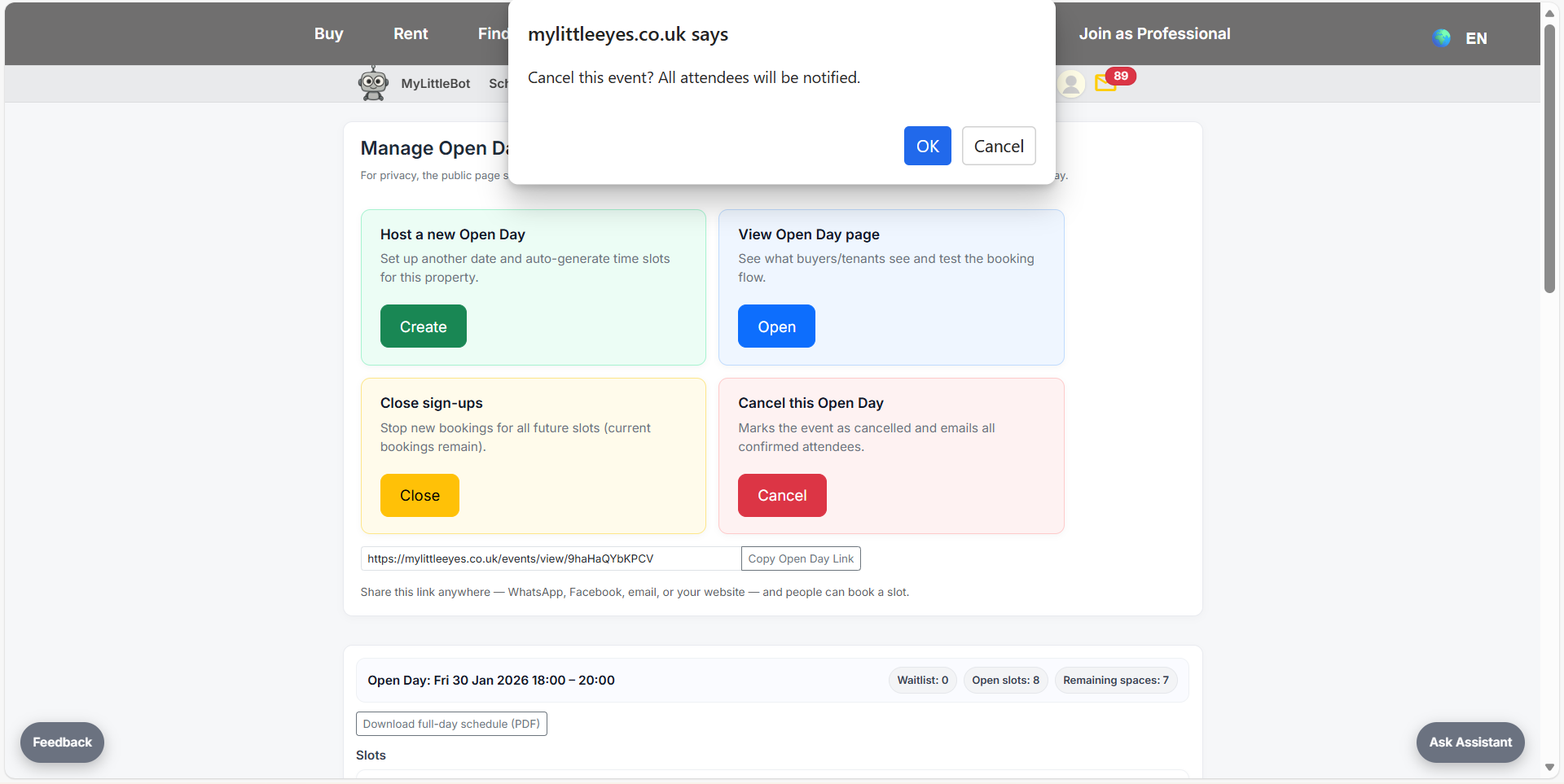Launch Ask Assistant chat
This screenshot has height=784, width=1564.
click(x=1470, y=742)
